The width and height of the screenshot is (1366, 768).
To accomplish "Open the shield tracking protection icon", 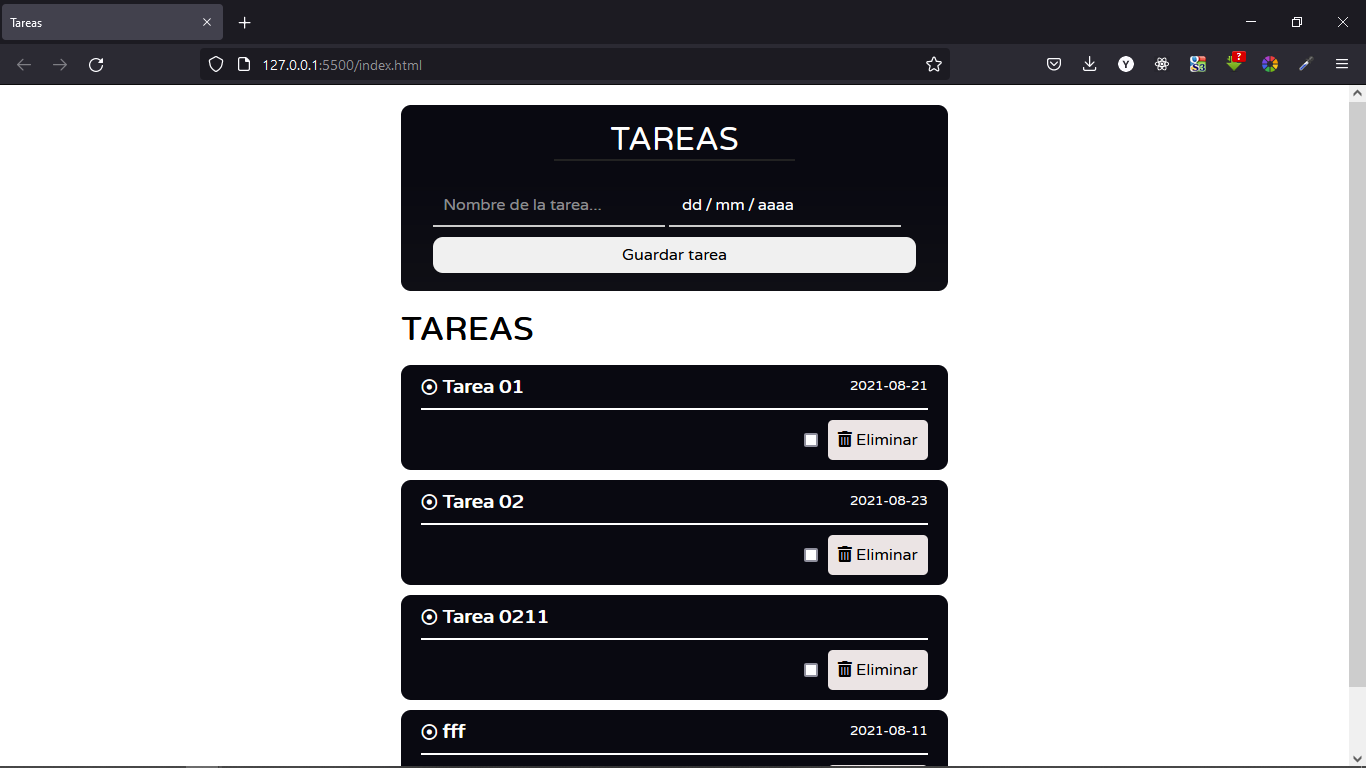I will [215, 65].
